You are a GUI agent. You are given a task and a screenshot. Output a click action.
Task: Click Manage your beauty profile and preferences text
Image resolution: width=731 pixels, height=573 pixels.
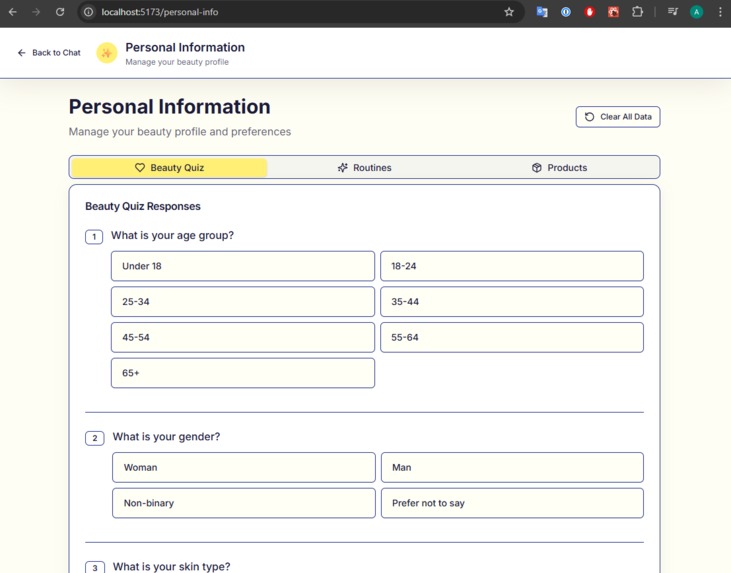coord(179,132)
